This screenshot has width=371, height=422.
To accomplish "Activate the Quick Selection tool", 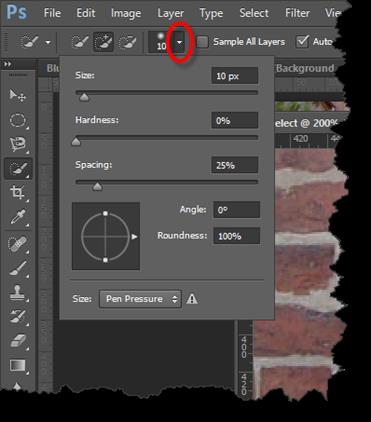I will pos(18,168).
